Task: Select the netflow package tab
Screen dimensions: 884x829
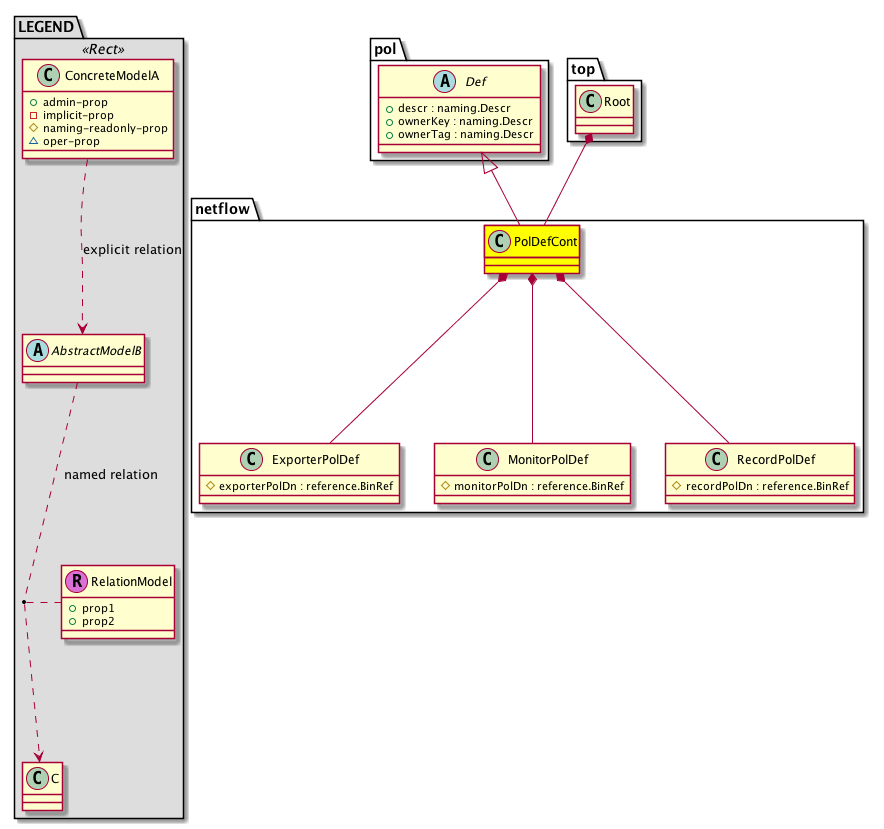Action: 223,208
